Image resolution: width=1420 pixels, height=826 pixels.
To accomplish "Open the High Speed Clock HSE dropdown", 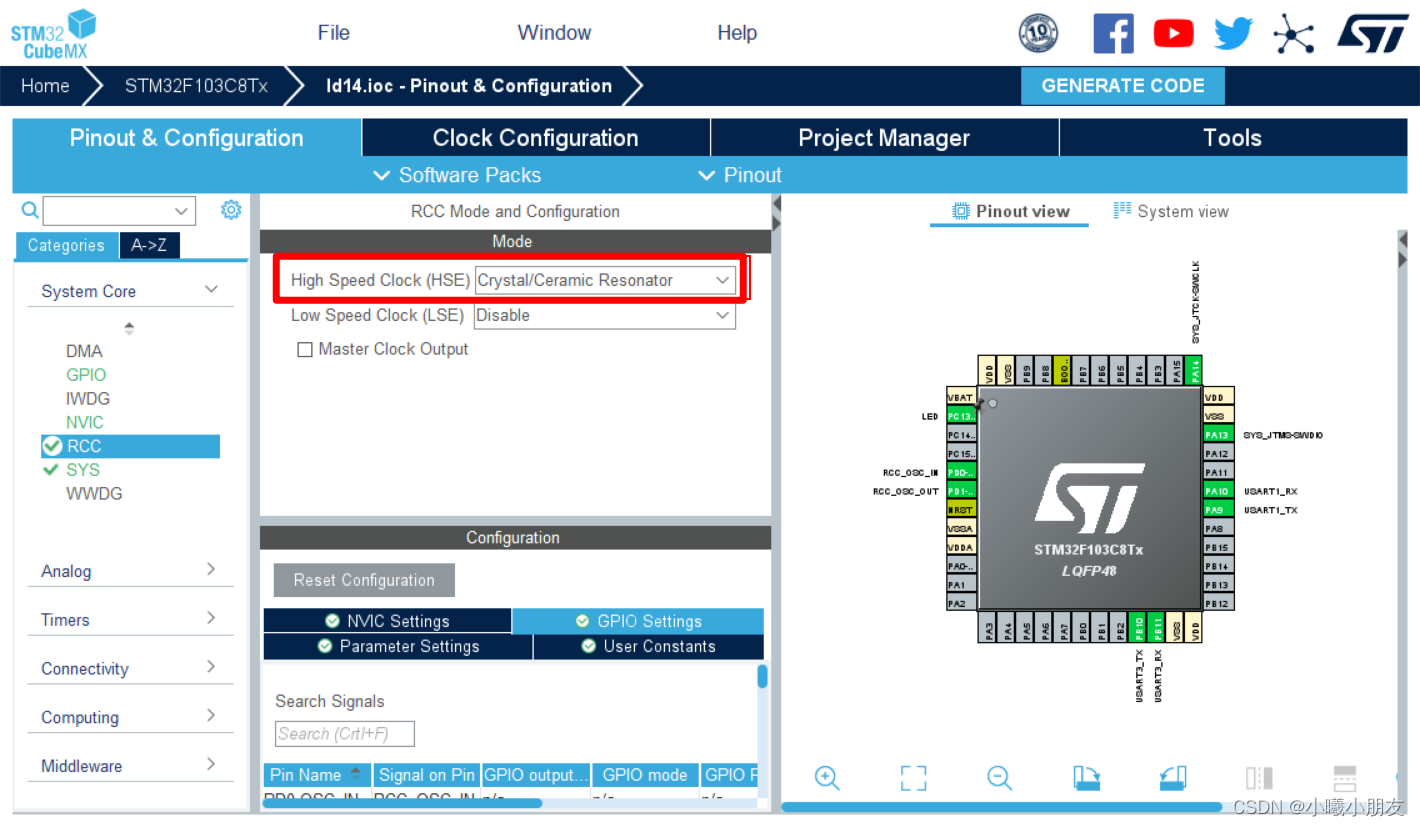I will tap(722, 280).
